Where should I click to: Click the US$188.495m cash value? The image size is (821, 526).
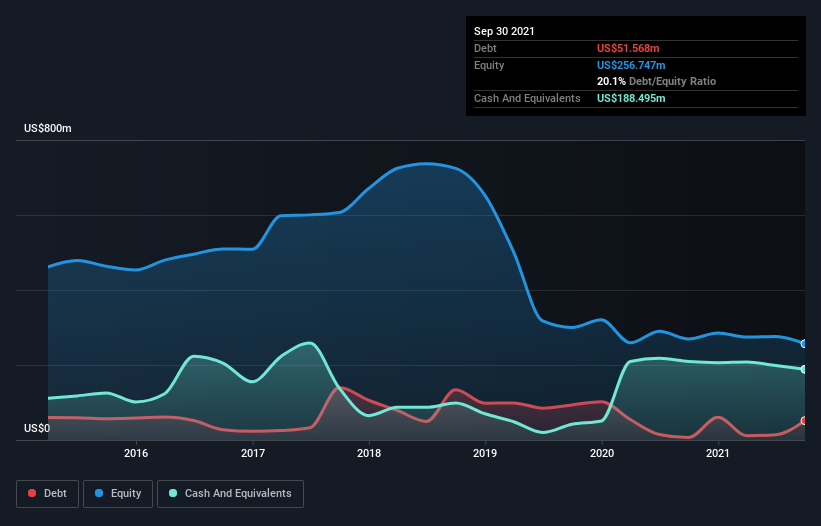click(x=631, y=98)
